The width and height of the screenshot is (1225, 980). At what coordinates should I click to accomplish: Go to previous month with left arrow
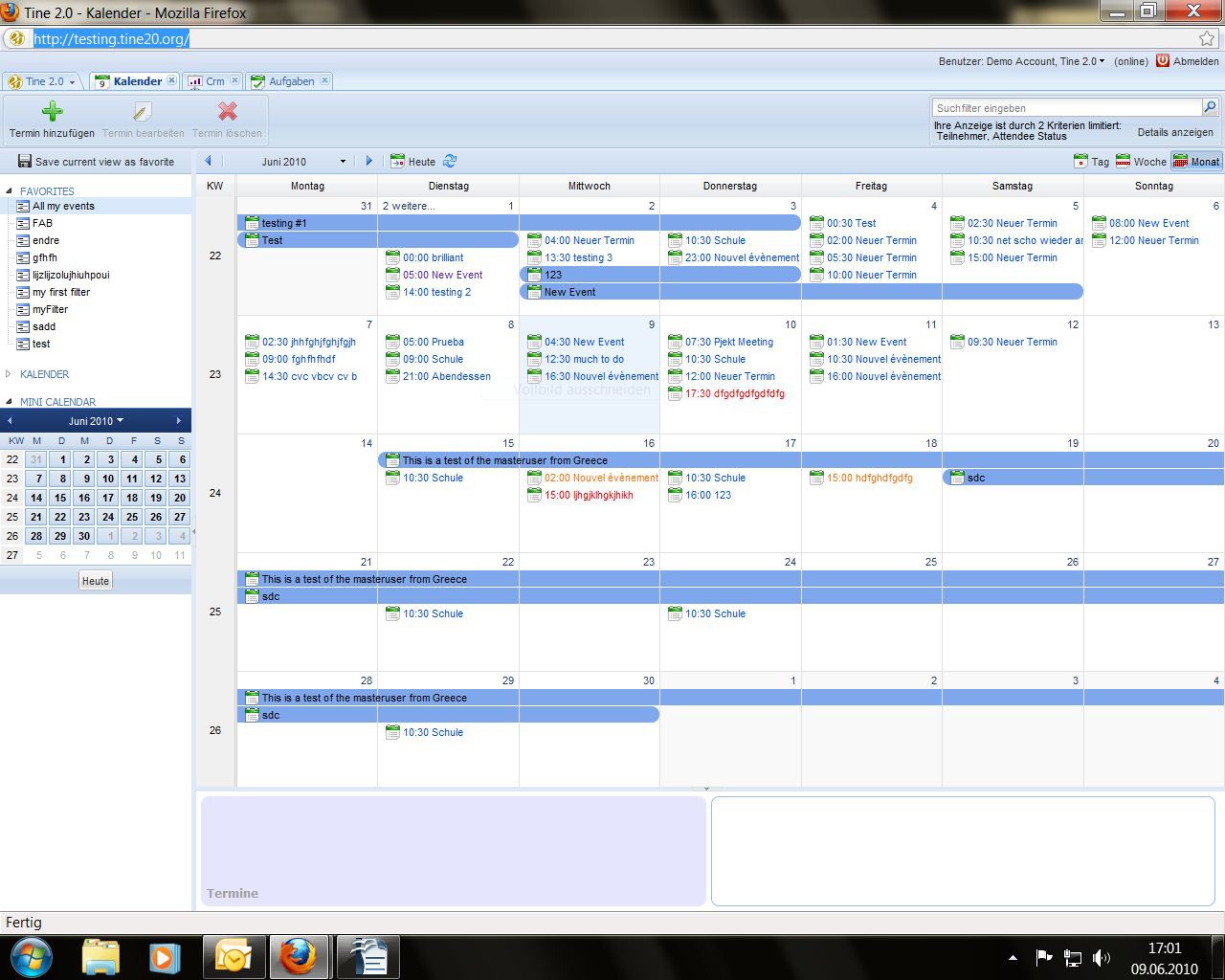coord(209,161)
